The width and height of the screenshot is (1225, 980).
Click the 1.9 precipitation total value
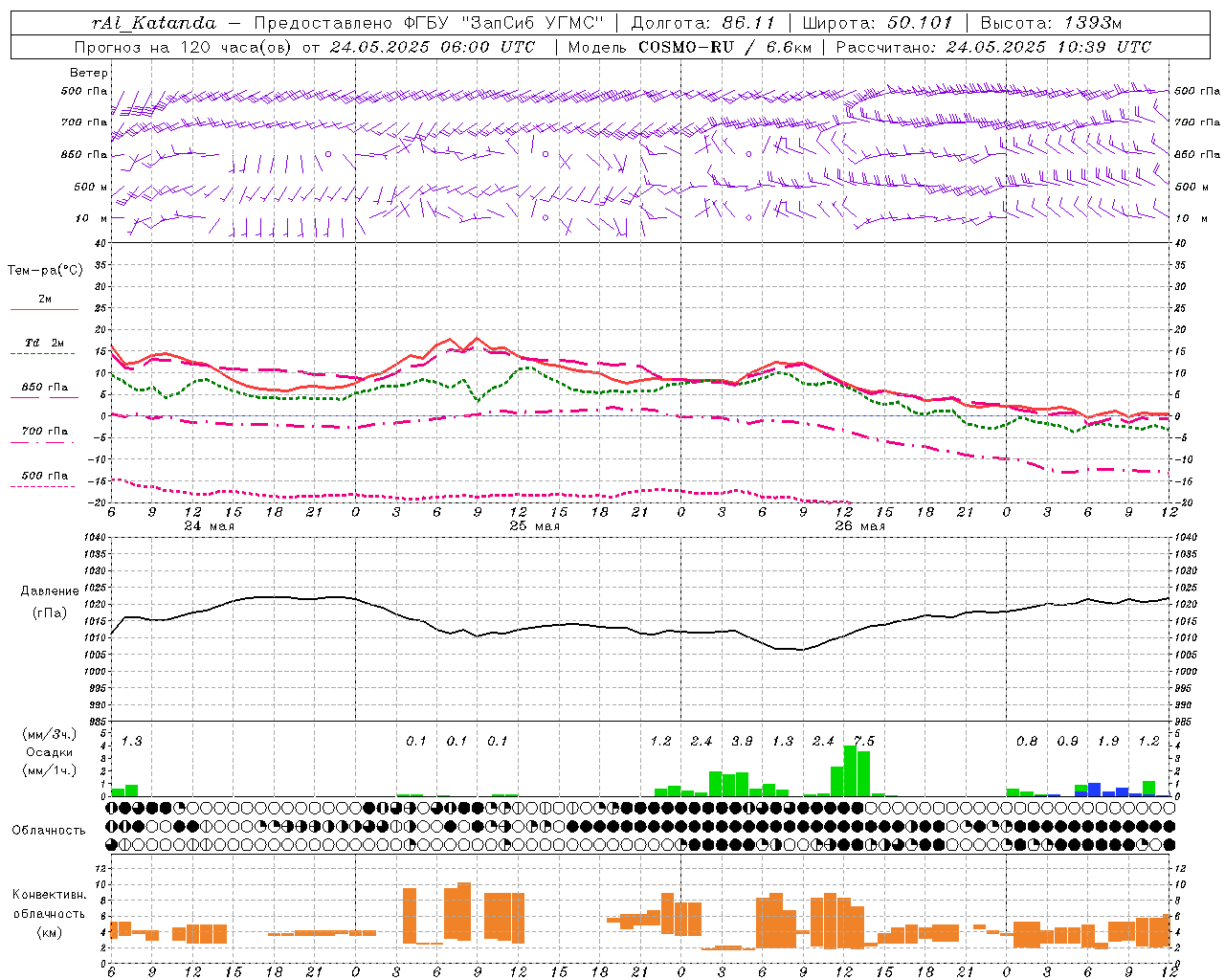coord(1107,742)
